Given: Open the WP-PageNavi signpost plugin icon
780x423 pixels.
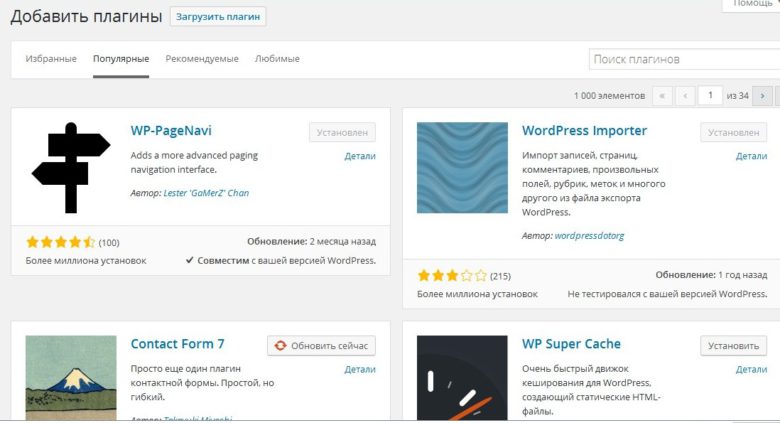Looking at the screenshot, I should pos(71,168).
